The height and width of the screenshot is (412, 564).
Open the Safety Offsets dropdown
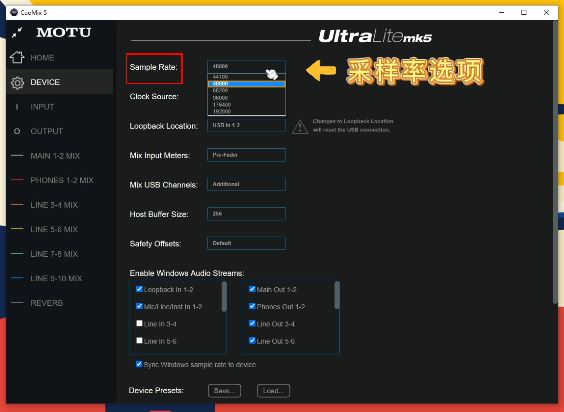tap(246, 243)
